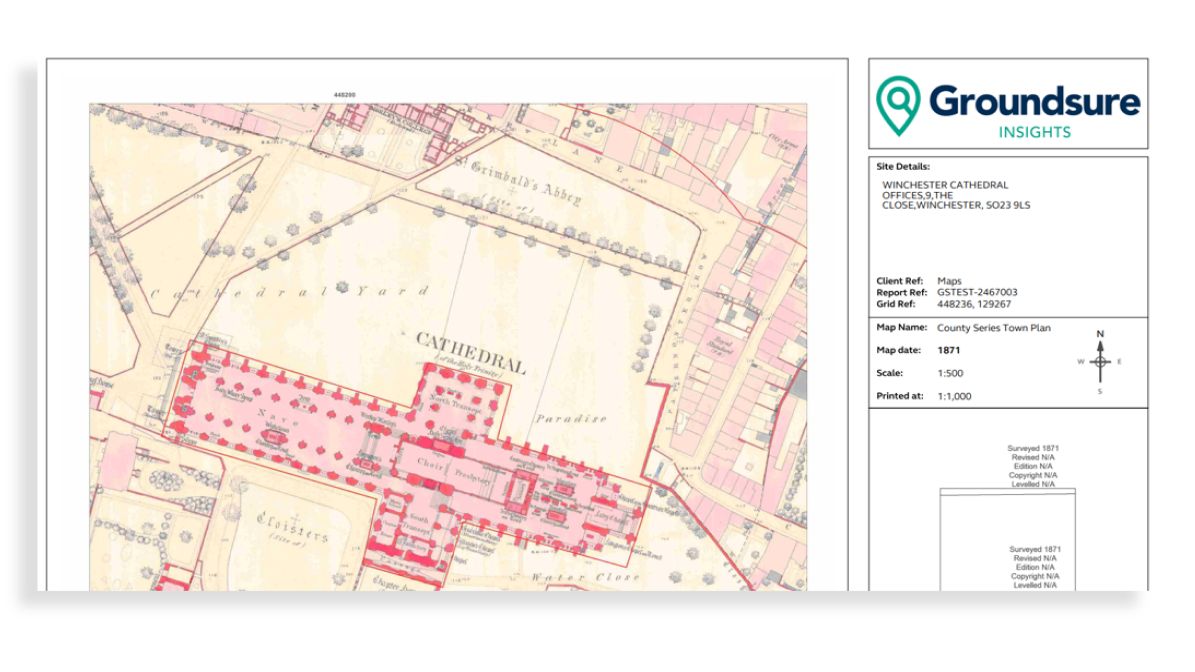Screen dimensions: 1195x672
Task: Click the Cathedral Yard label on the map
Action: tap(290, 292)
